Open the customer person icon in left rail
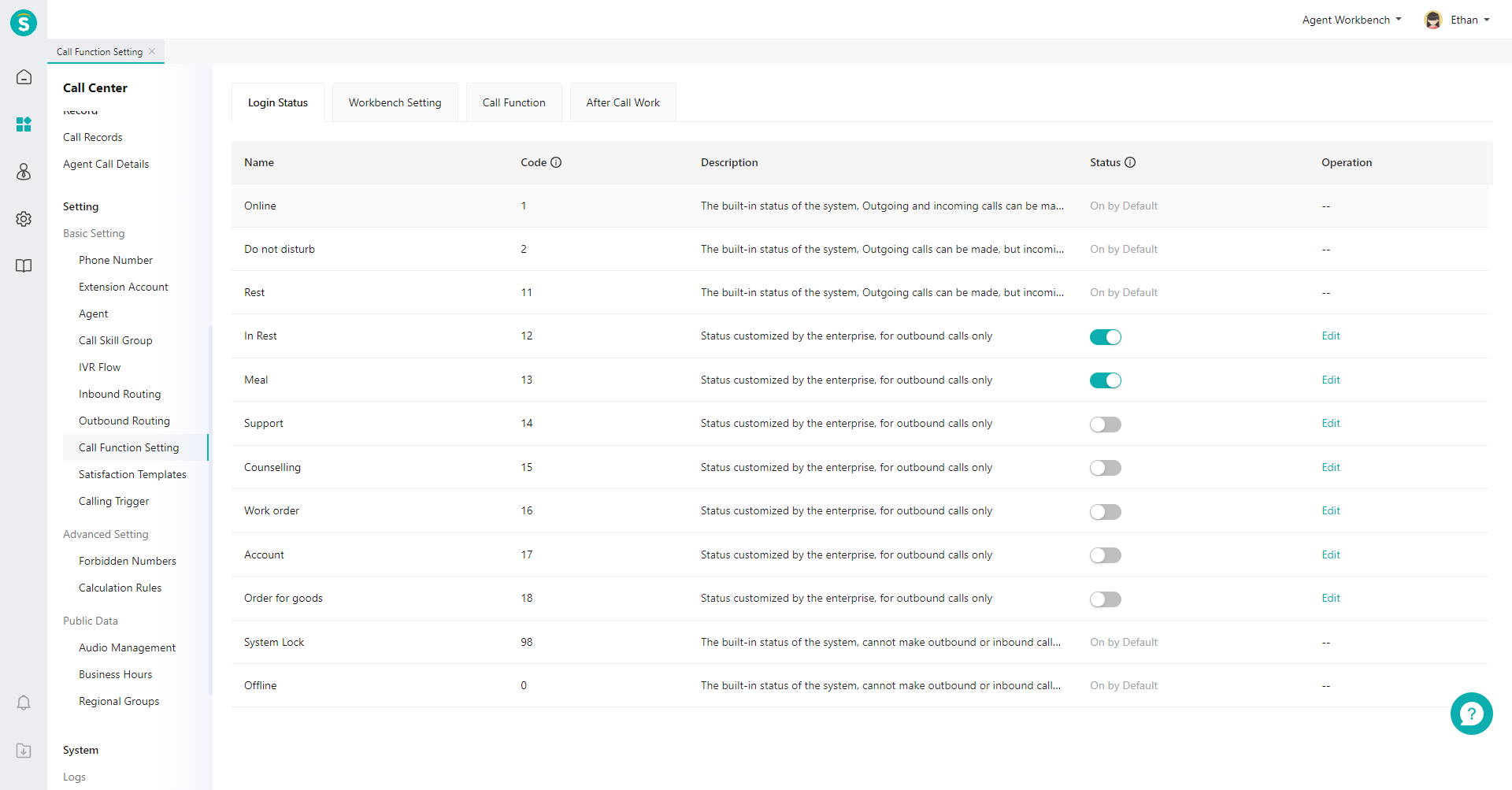The width and height of the screenshot is (1512, 790). coord(24,172)
